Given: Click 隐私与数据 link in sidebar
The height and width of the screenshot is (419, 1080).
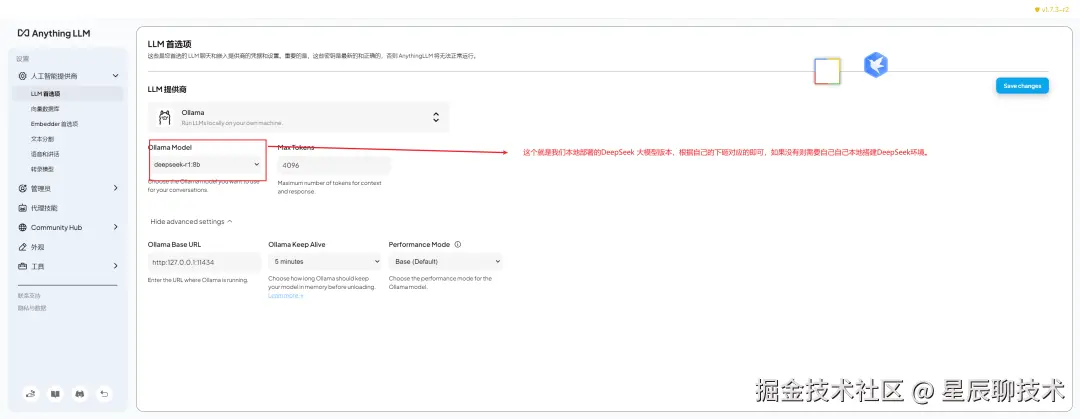Looking at the screenshot, I should pos(32,307).
